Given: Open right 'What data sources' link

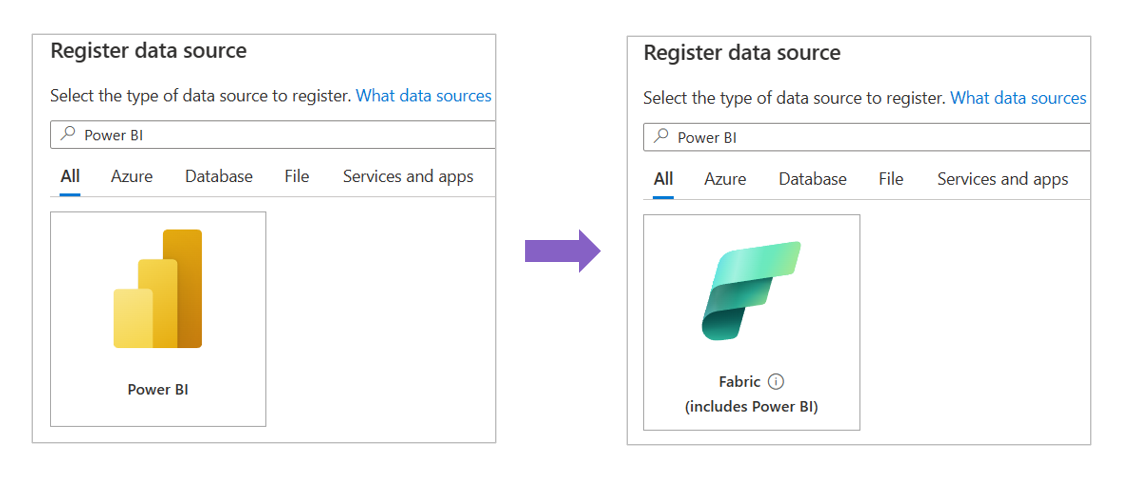Looking at the screenshot, I should pyautogui.click(x=1018, y=98).
